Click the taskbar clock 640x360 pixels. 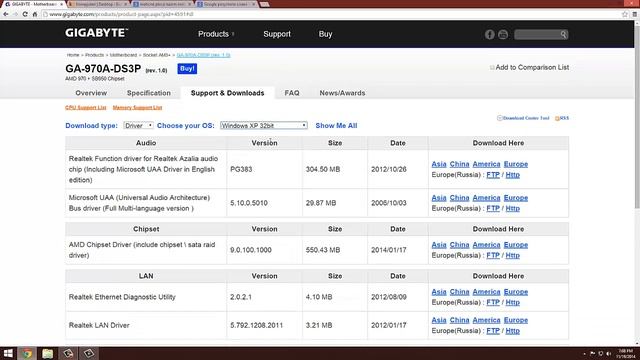[625, 353]
